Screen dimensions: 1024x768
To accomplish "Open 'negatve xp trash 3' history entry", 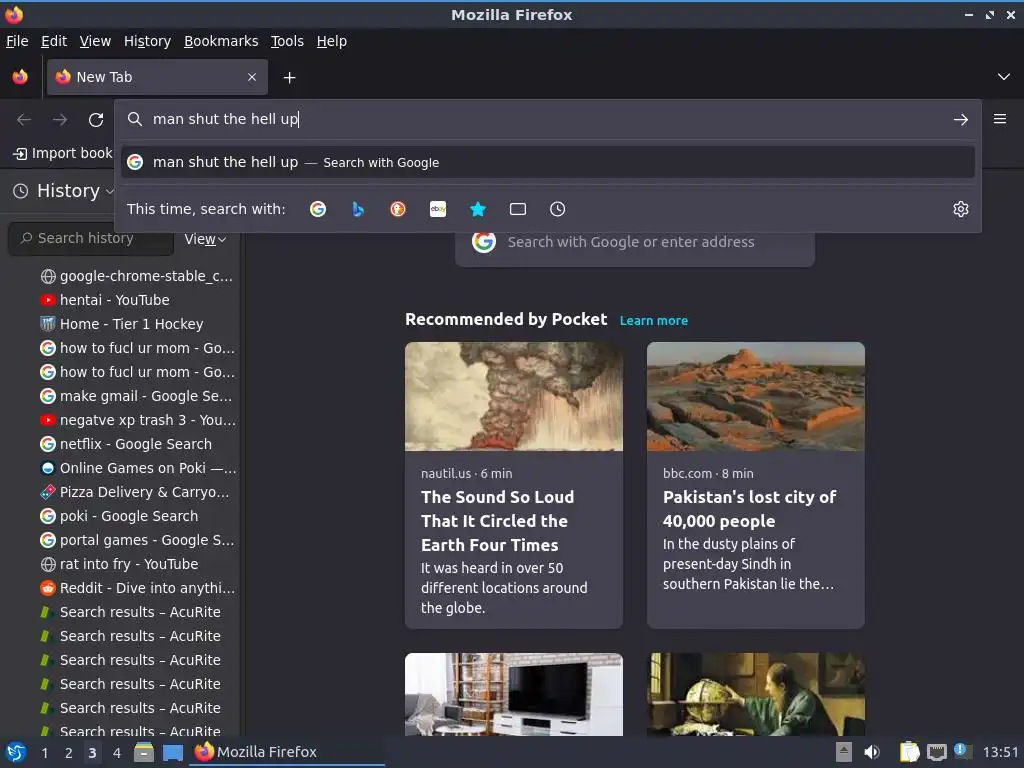I will (x=137, y=420).
